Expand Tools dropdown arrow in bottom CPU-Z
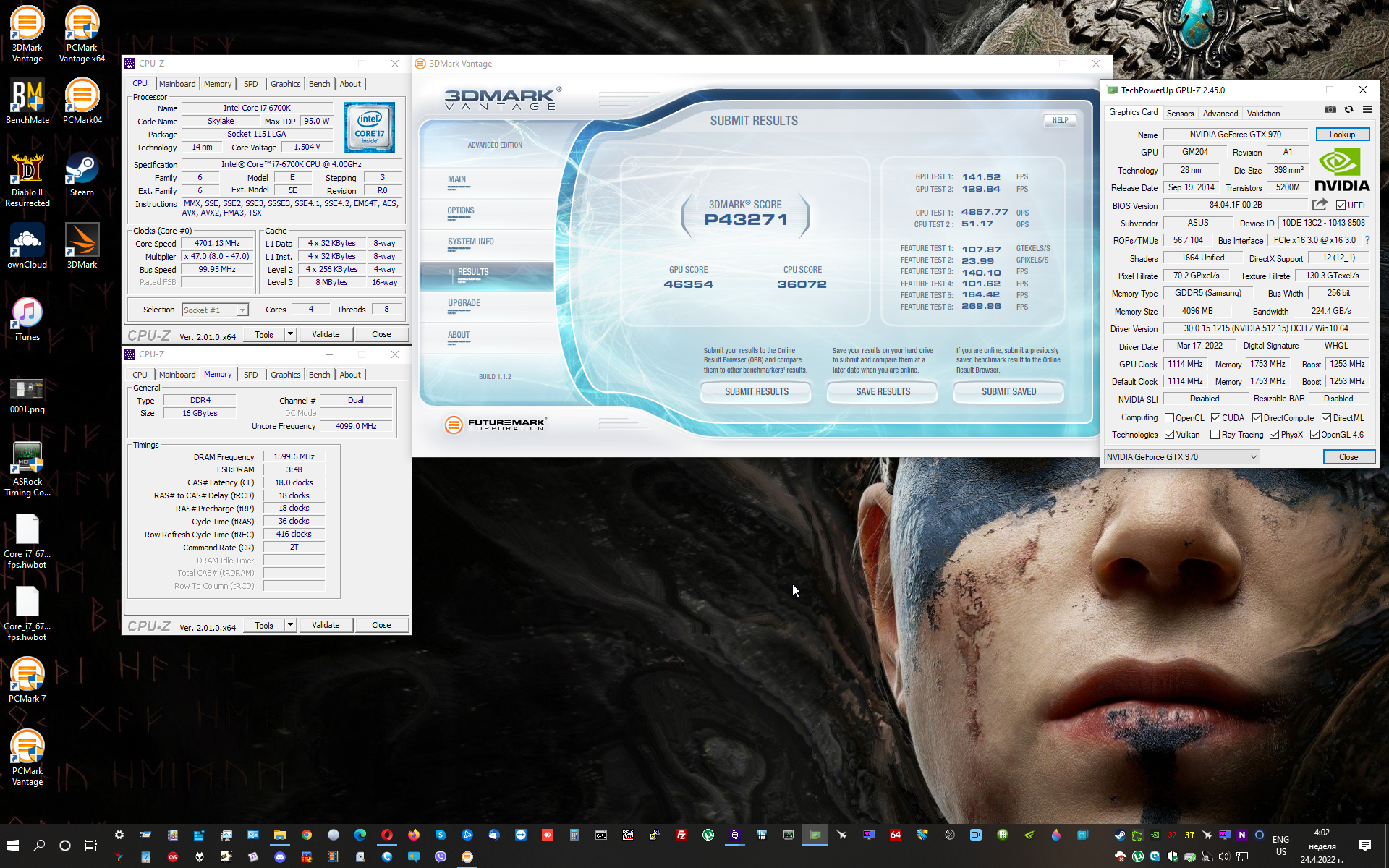This screenshot has height=868, width=1389. (290, 625)
